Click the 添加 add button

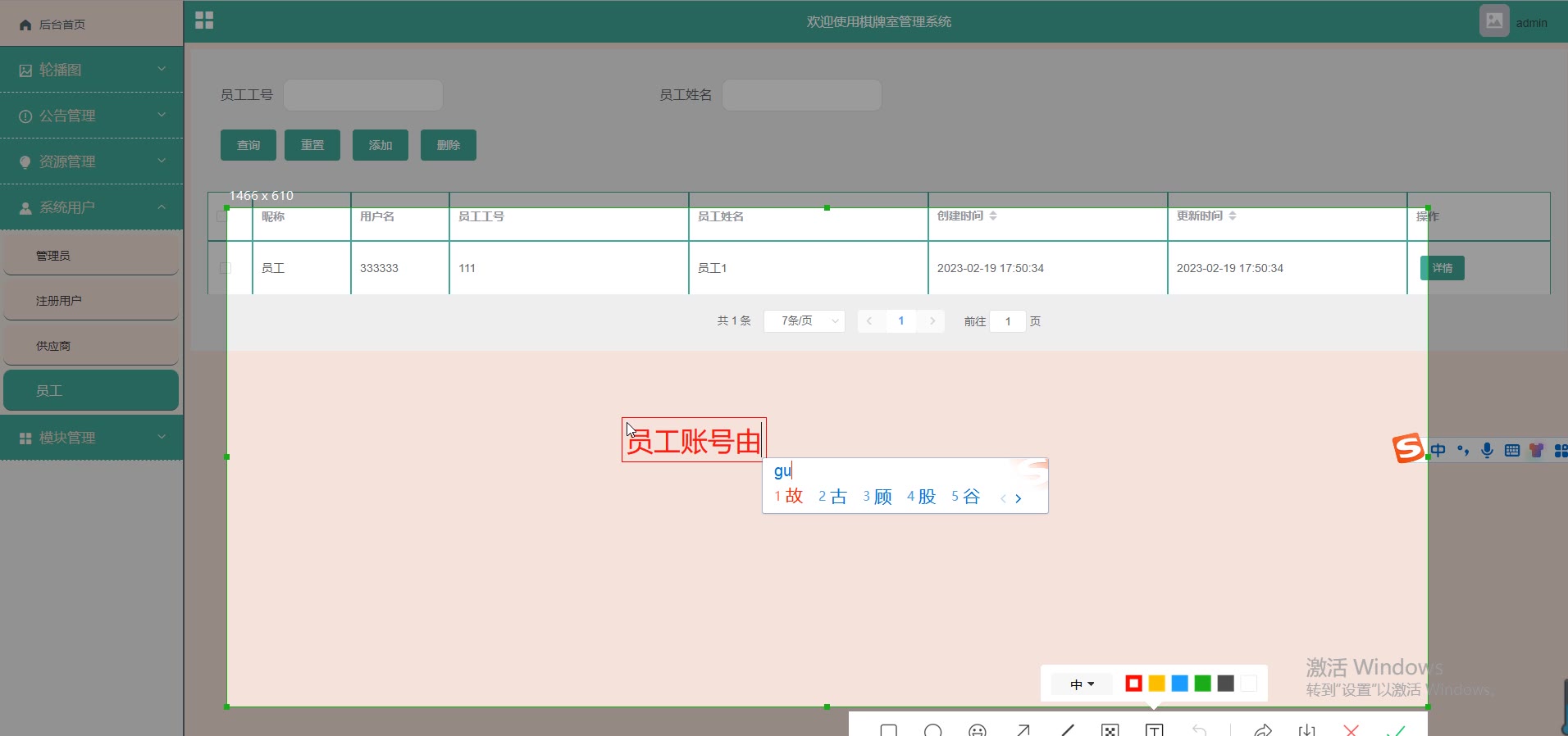point(380,145)
